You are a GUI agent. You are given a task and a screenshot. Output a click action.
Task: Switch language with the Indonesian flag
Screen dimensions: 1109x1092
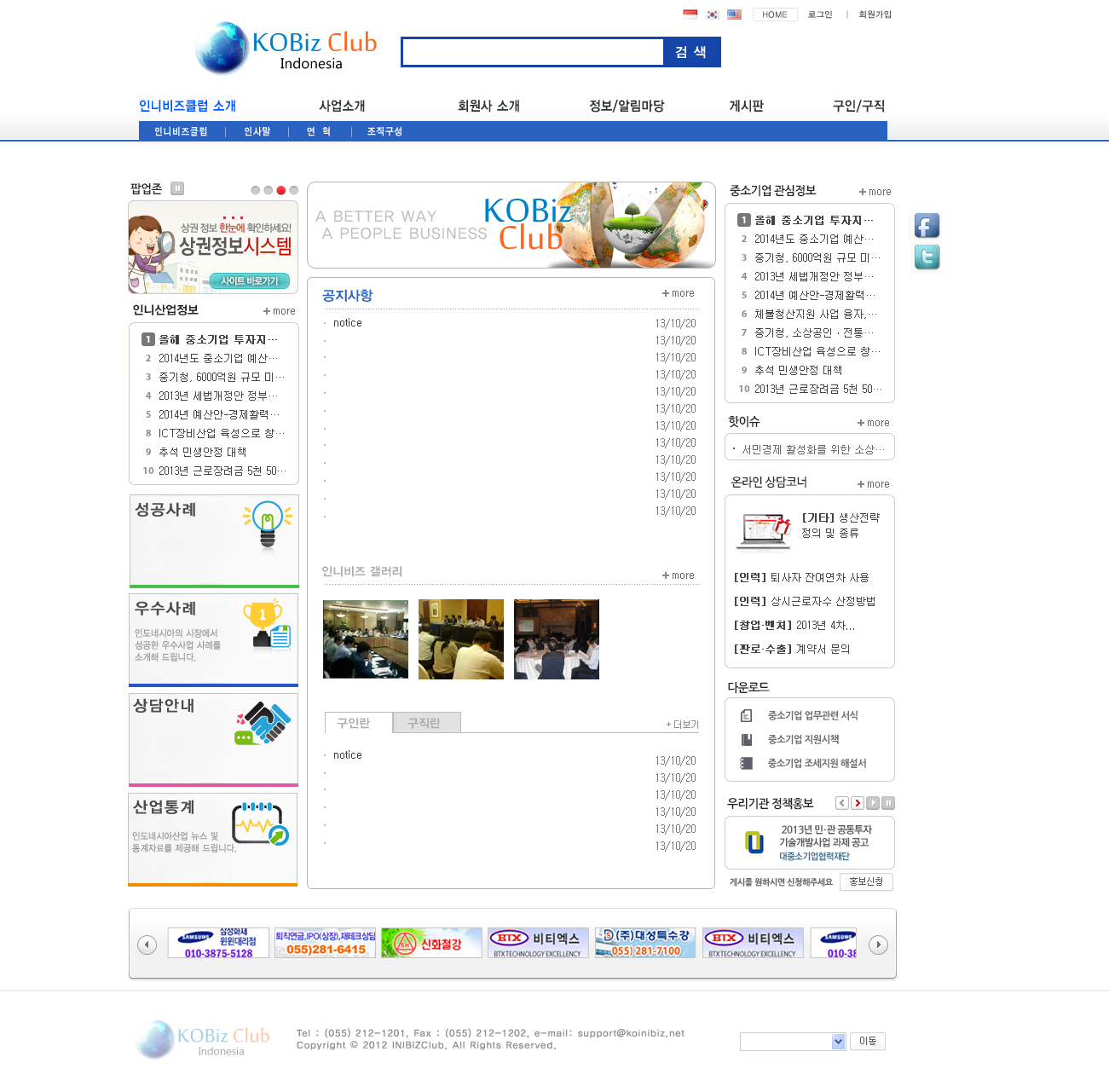pos(690,14)
